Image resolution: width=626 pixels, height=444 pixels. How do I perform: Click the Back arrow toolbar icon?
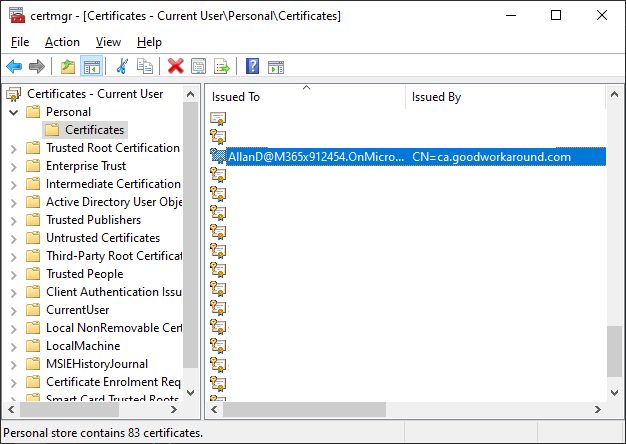pos(14,67)
